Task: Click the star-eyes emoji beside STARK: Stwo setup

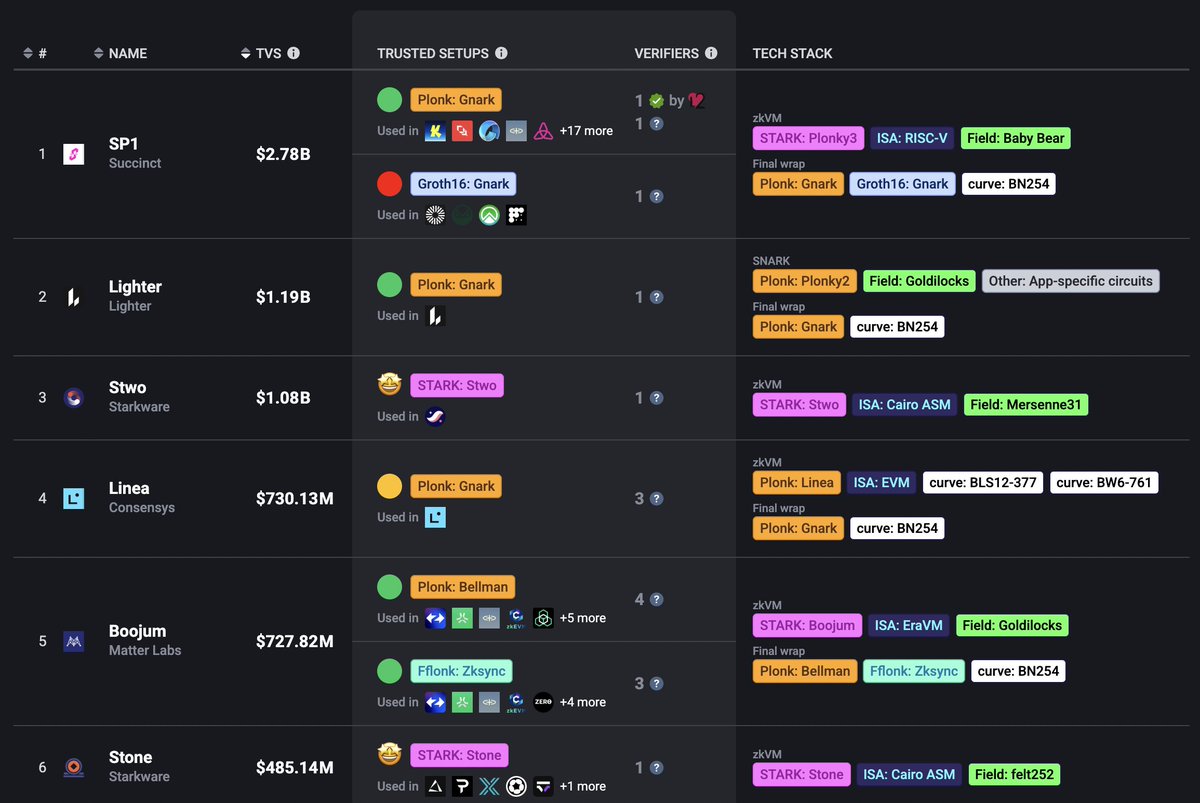Action: 389,385
